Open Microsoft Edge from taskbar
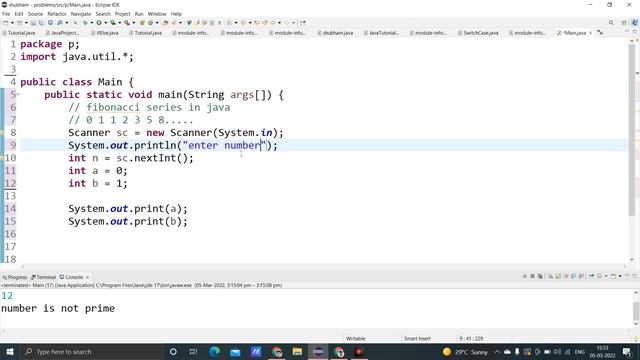 coord(214,351)
